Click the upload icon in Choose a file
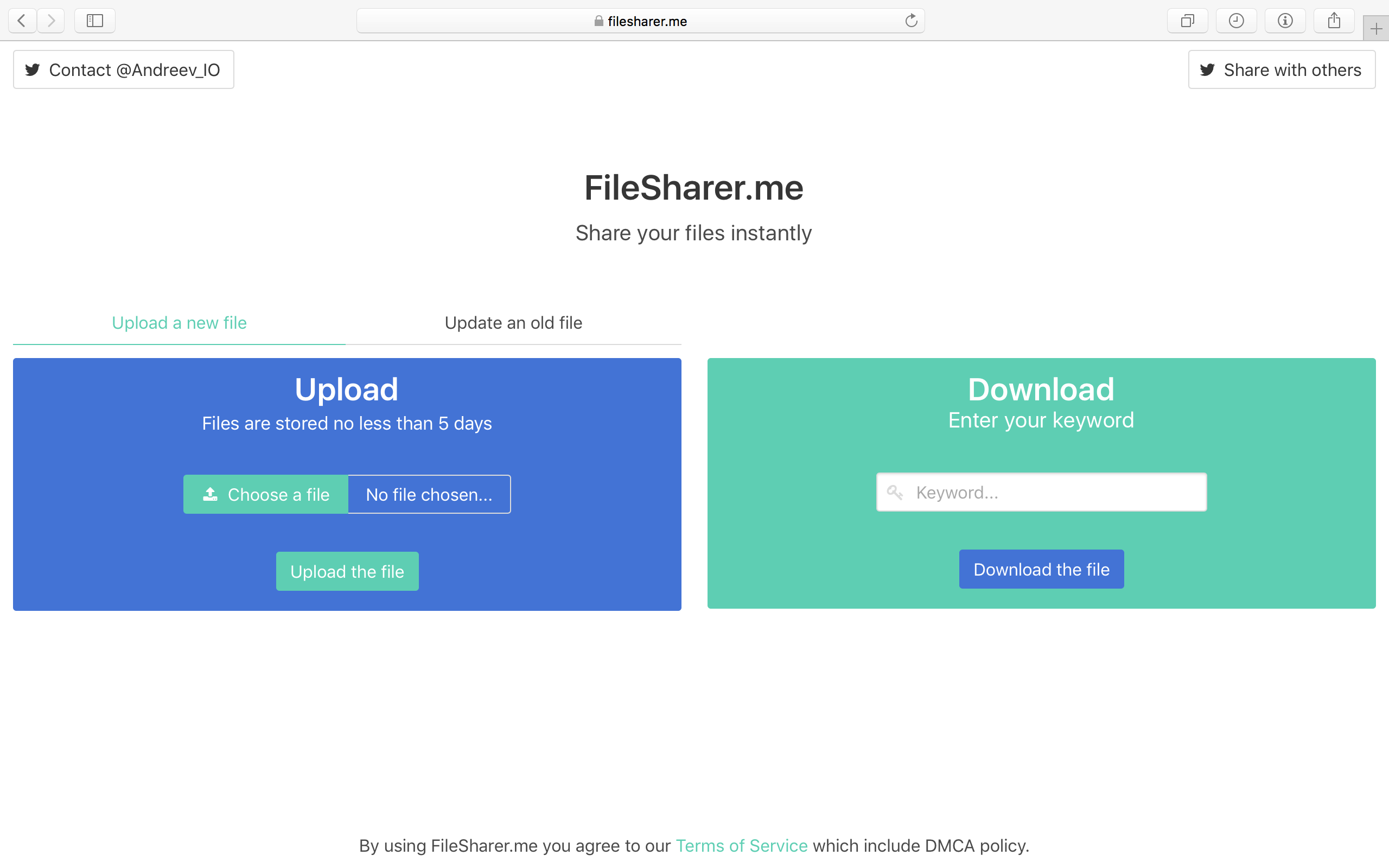The image size is (1389, 868). (x=210, y=494)
